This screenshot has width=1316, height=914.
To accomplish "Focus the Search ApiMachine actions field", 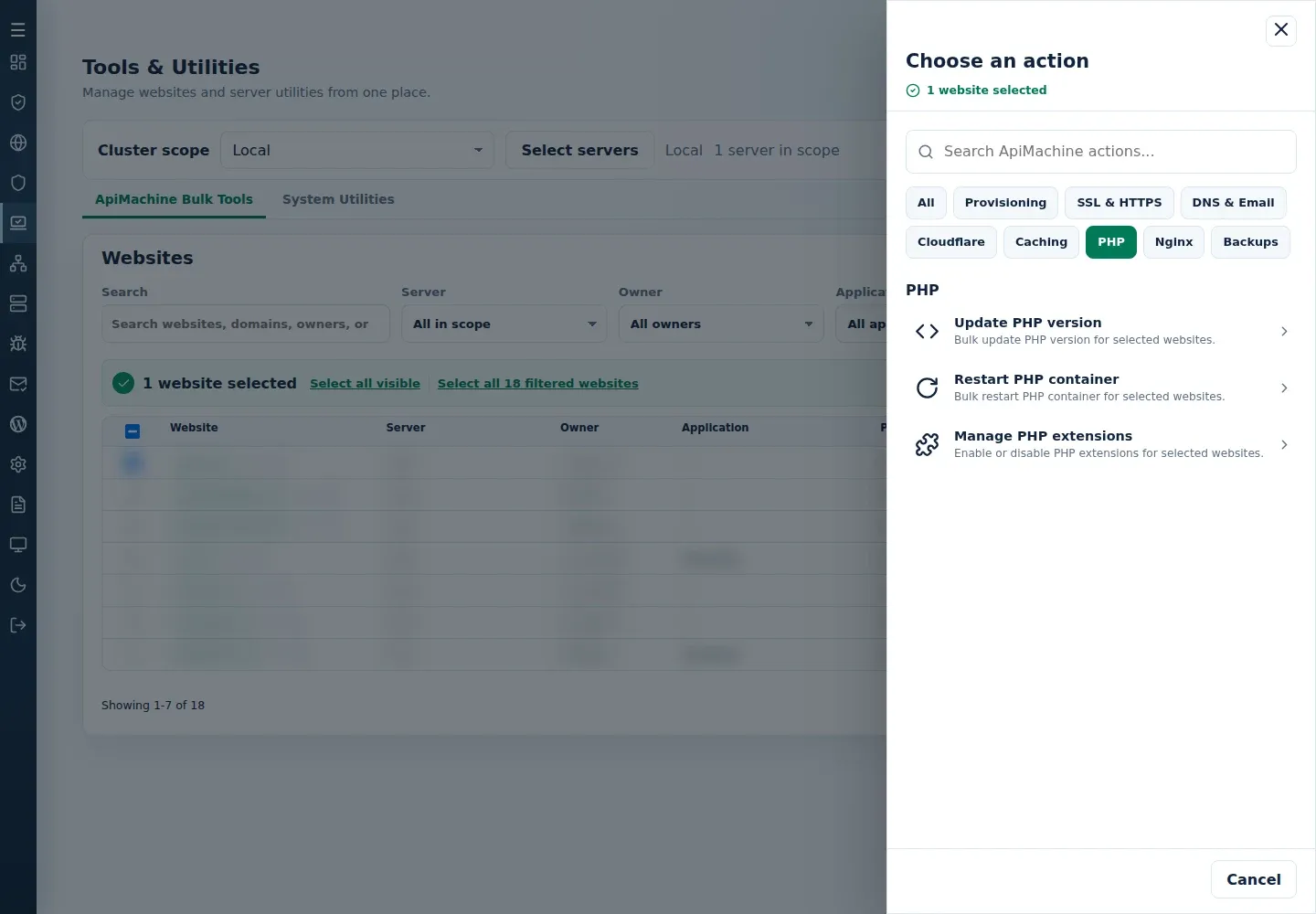I will coord(1101,152).
